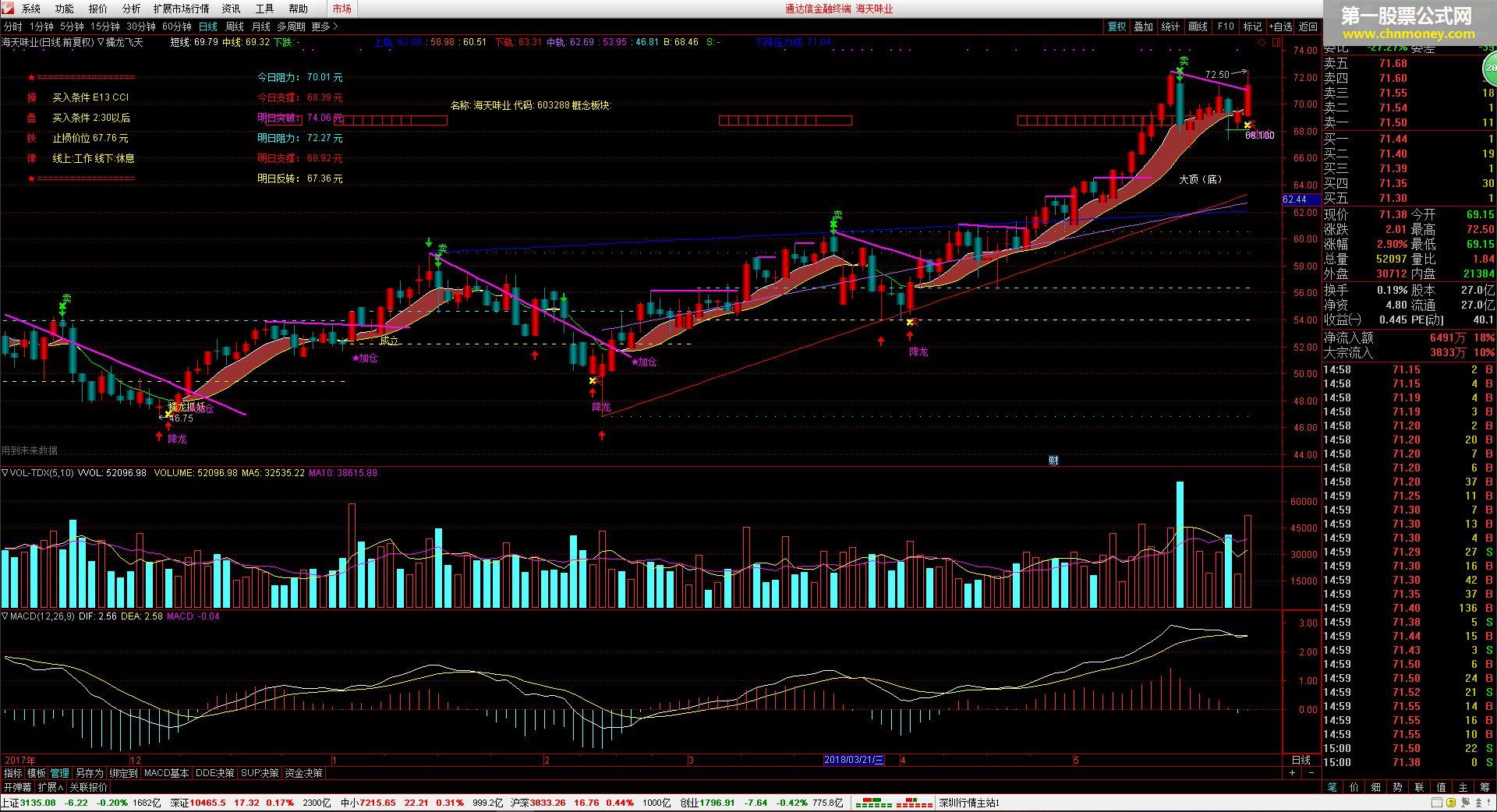Select the 筹 chip distribution tab
Viewport: 1497px width, 812px height.
(x=1485, y=787)
